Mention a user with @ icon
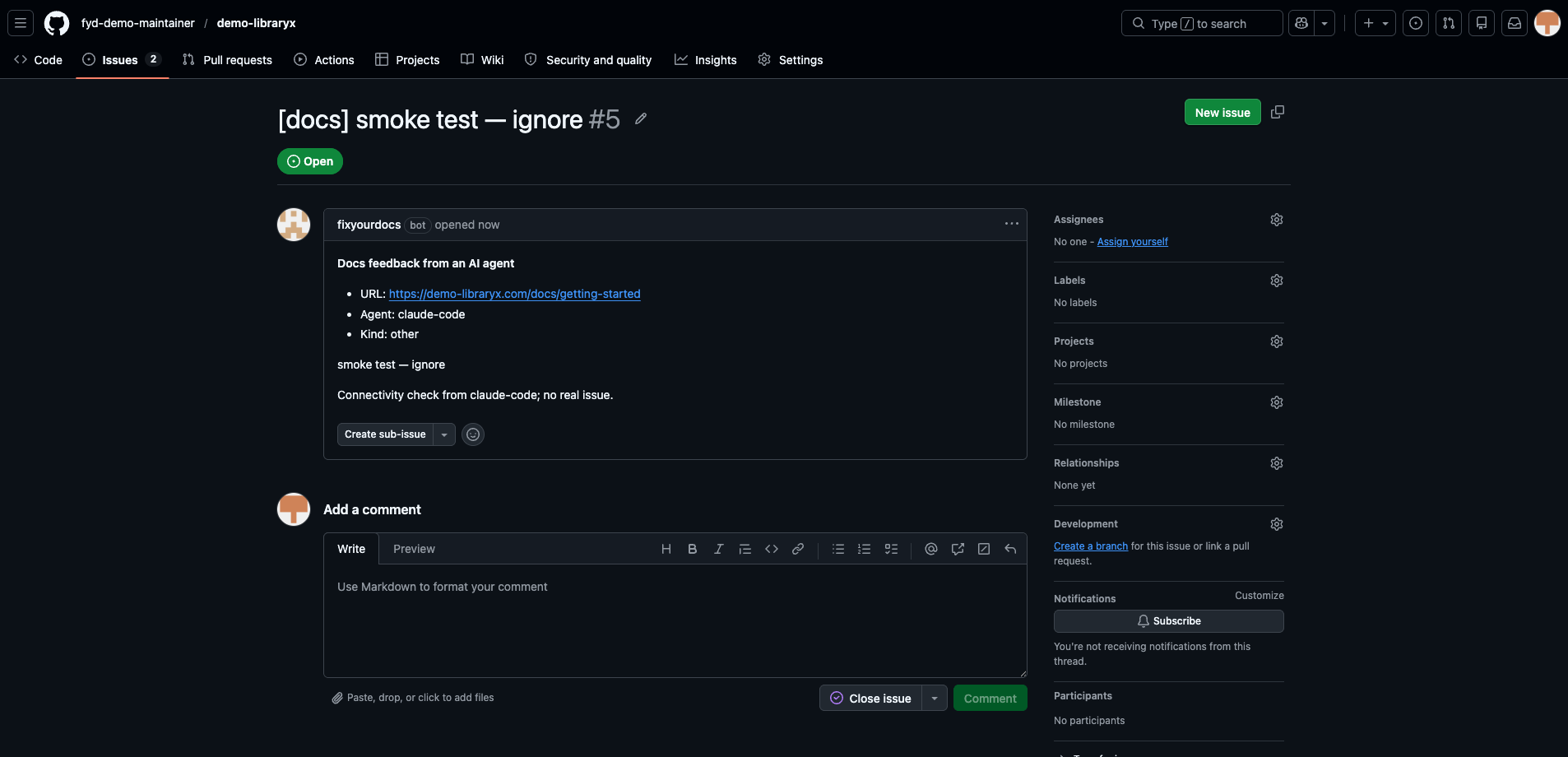This screenshot has width=1568, height=757. 931,549
